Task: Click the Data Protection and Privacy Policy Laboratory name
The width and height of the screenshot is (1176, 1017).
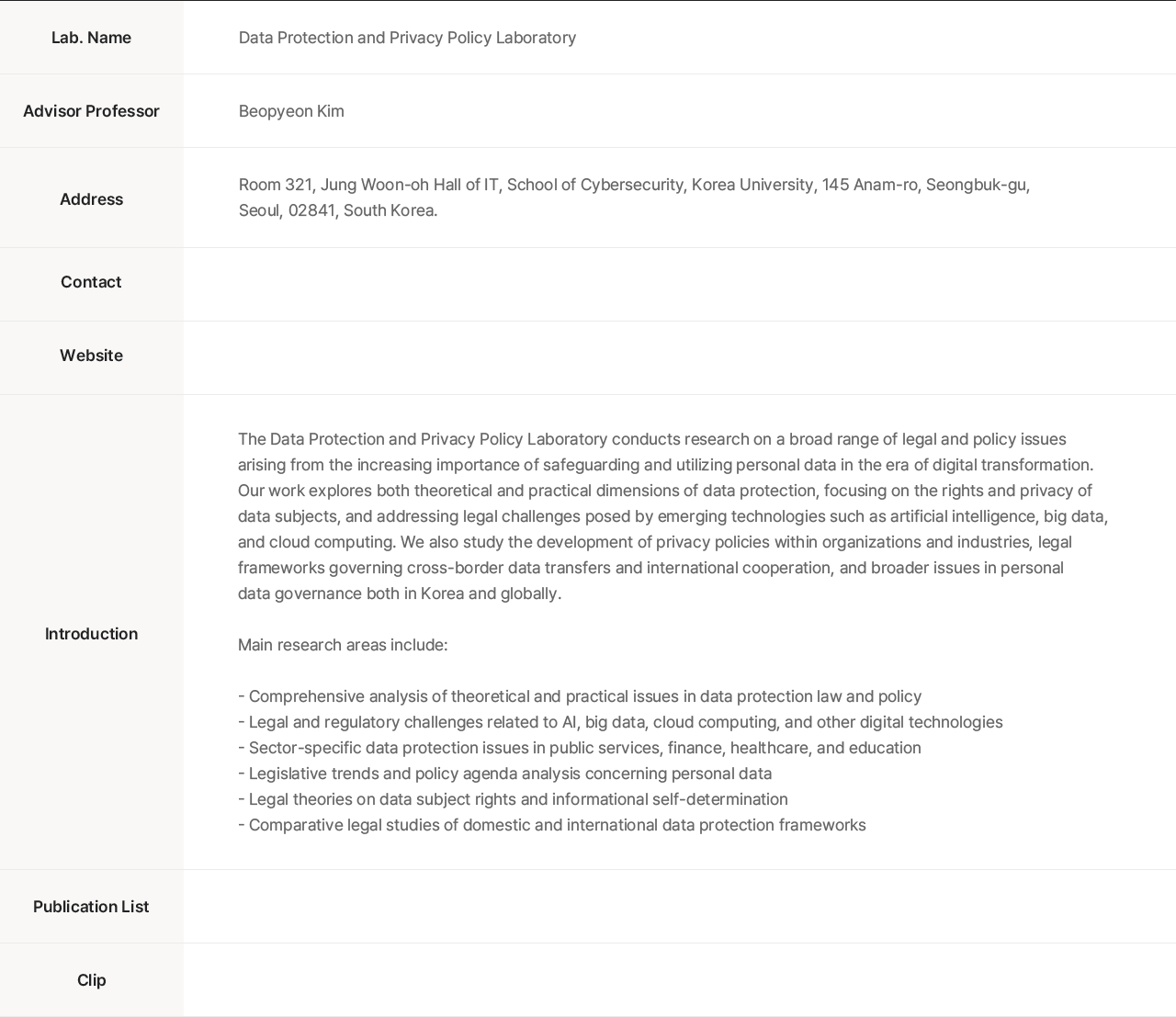Action: 407,38
